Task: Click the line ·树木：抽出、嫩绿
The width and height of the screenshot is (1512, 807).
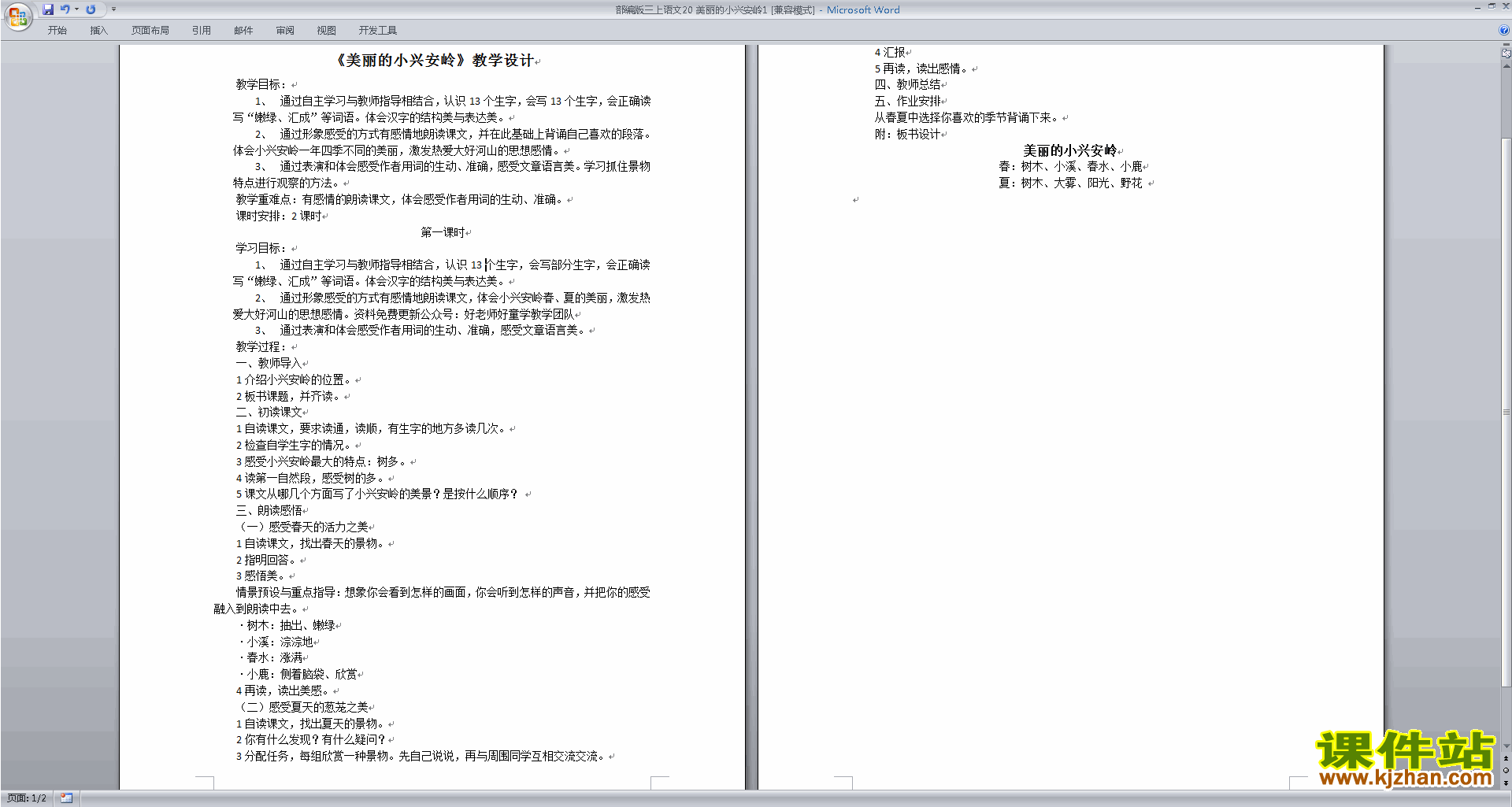Action: tap(289, 625)
